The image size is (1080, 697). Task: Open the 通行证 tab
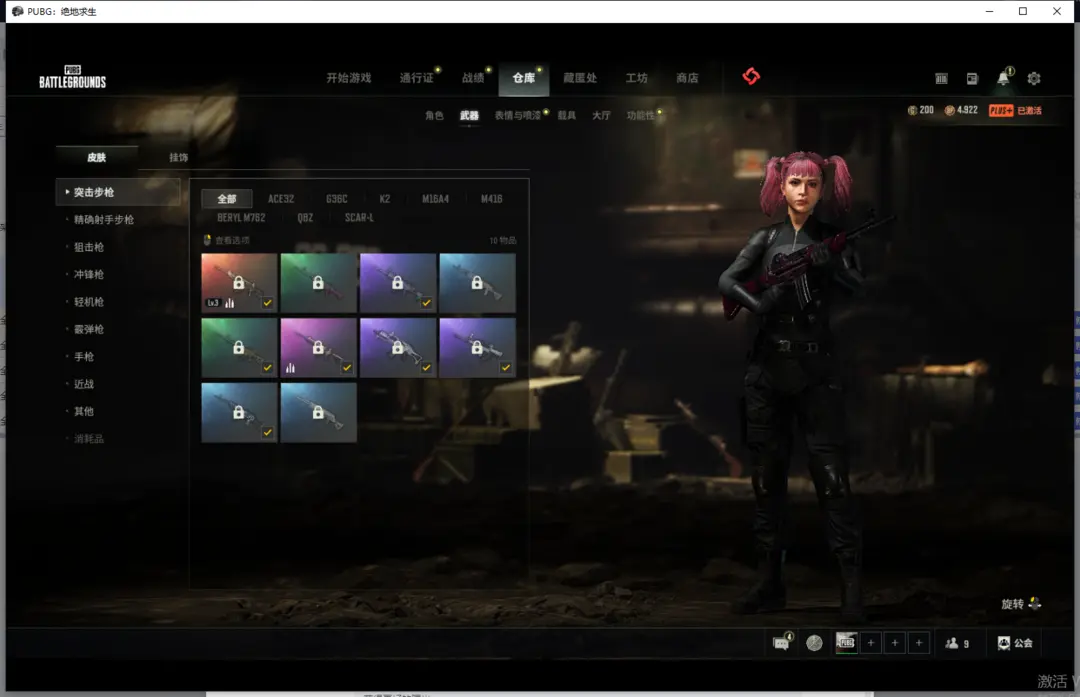pyautogui.click(x=417, y=78)
